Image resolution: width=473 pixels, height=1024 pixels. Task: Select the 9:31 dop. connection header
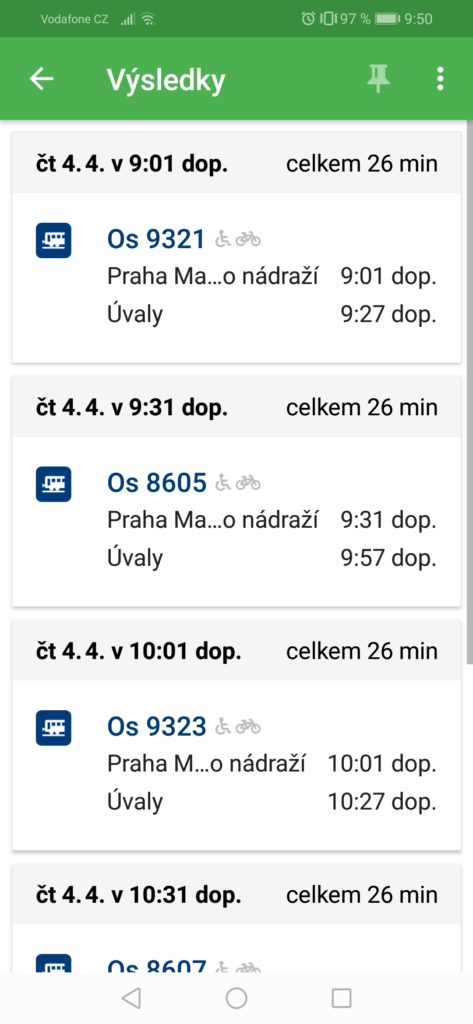point(236,407)
